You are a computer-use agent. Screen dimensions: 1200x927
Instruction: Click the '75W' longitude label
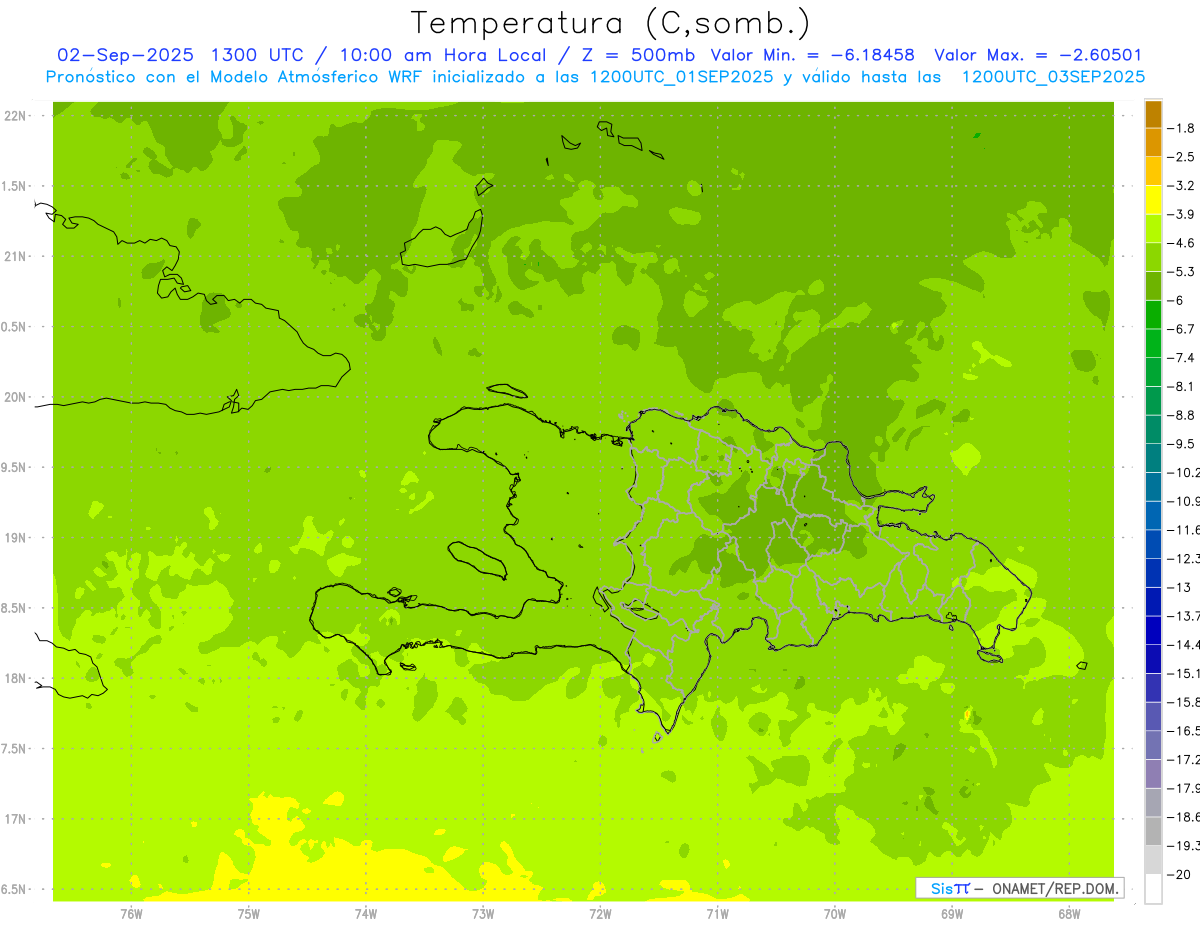pos(249,914)
